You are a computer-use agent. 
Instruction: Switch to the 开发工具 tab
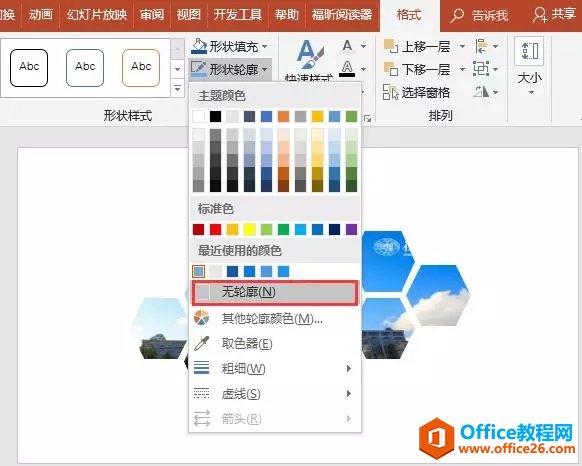tap(238, 15)
